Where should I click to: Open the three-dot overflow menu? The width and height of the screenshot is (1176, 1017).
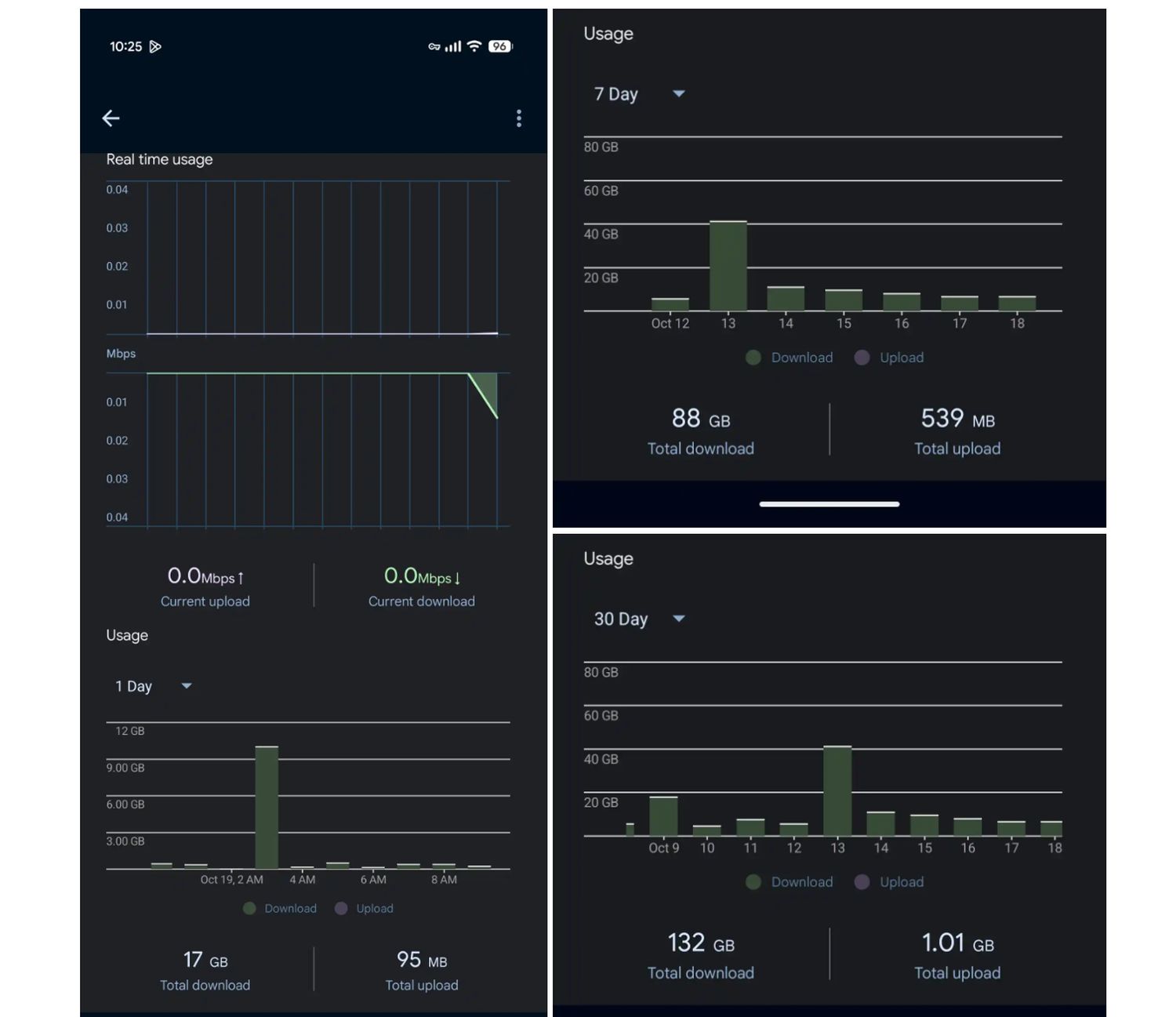[x=519, y=118]
